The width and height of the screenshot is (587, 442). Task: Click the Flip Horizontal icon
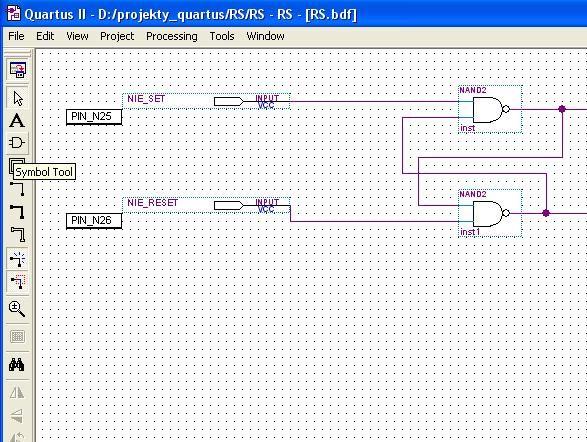tap(17, 393)
